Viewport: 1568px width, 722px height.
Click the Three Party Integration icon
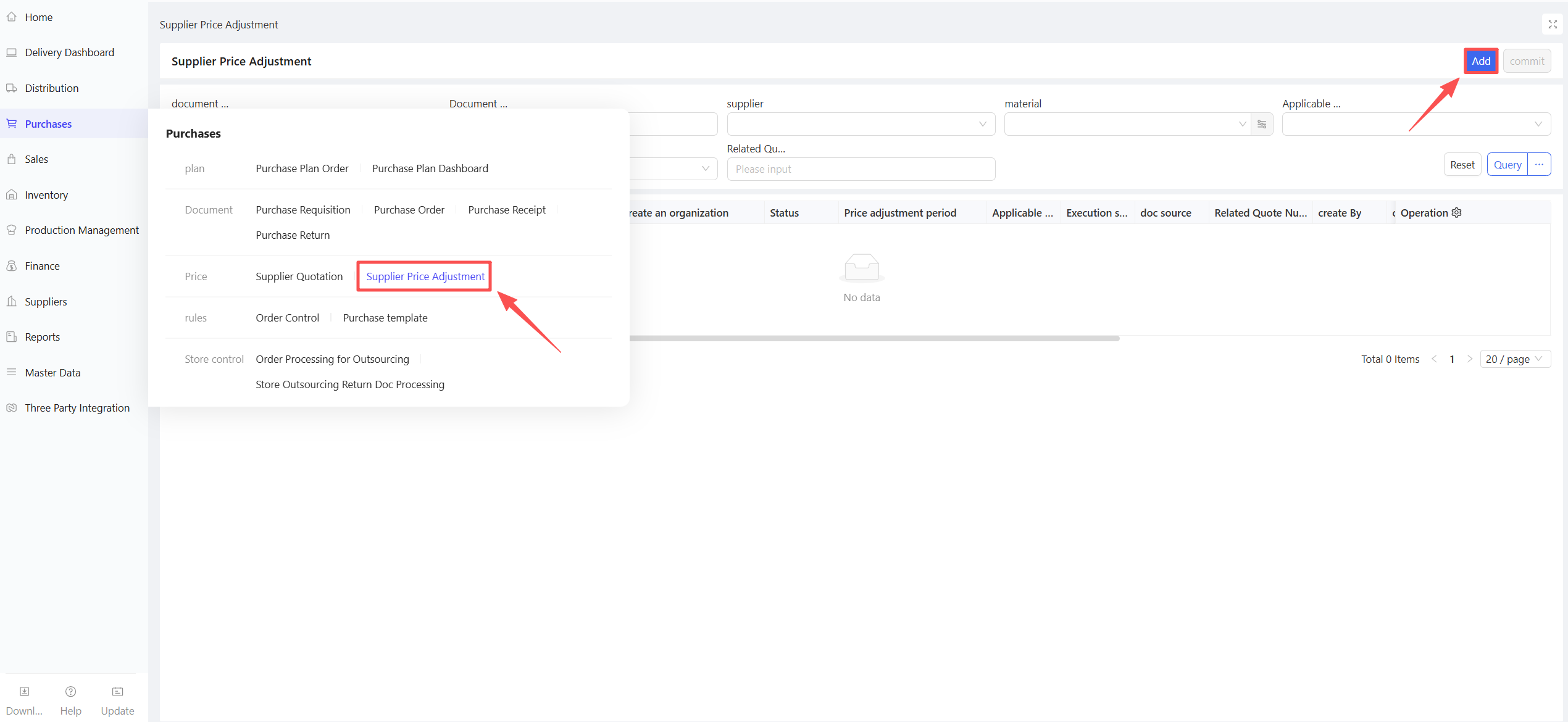[x=12, y=408]
